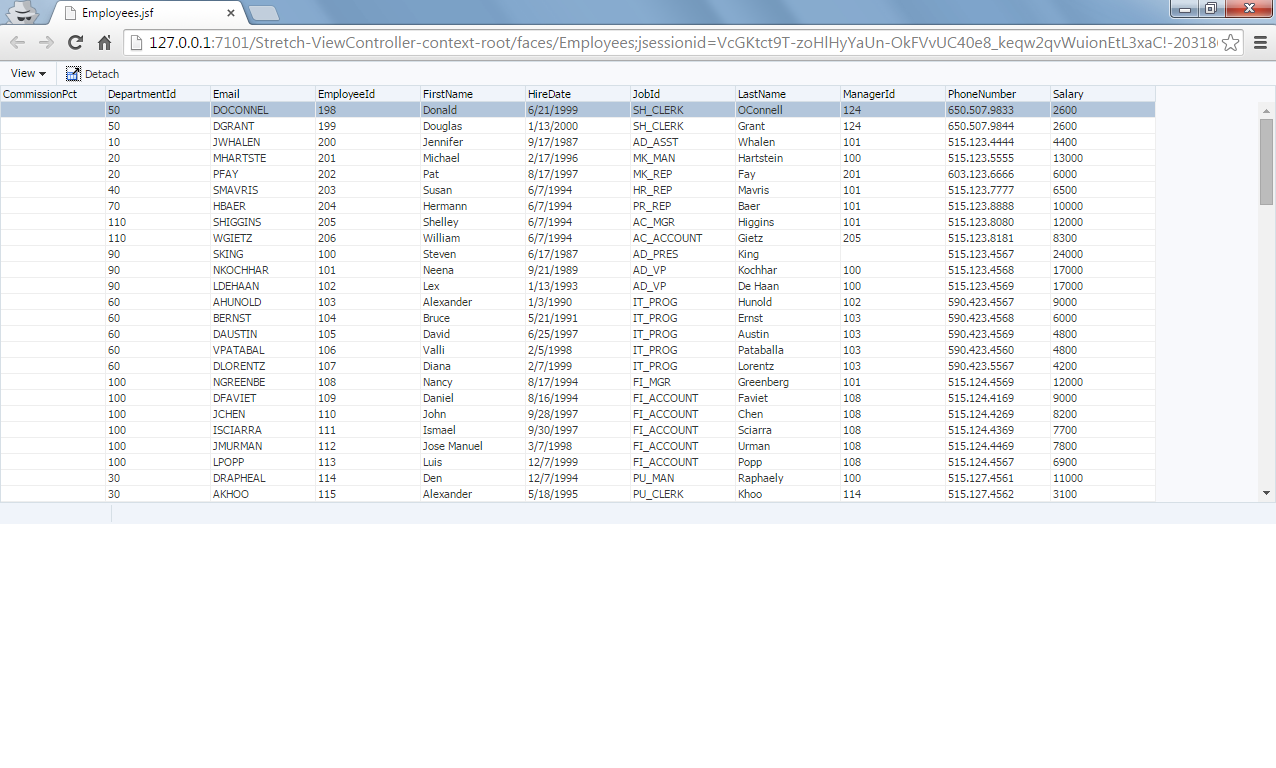The width and height of the screenshot is (1276, 768).
Task: Click the HireDate column header
Action: tap(578, 94)
